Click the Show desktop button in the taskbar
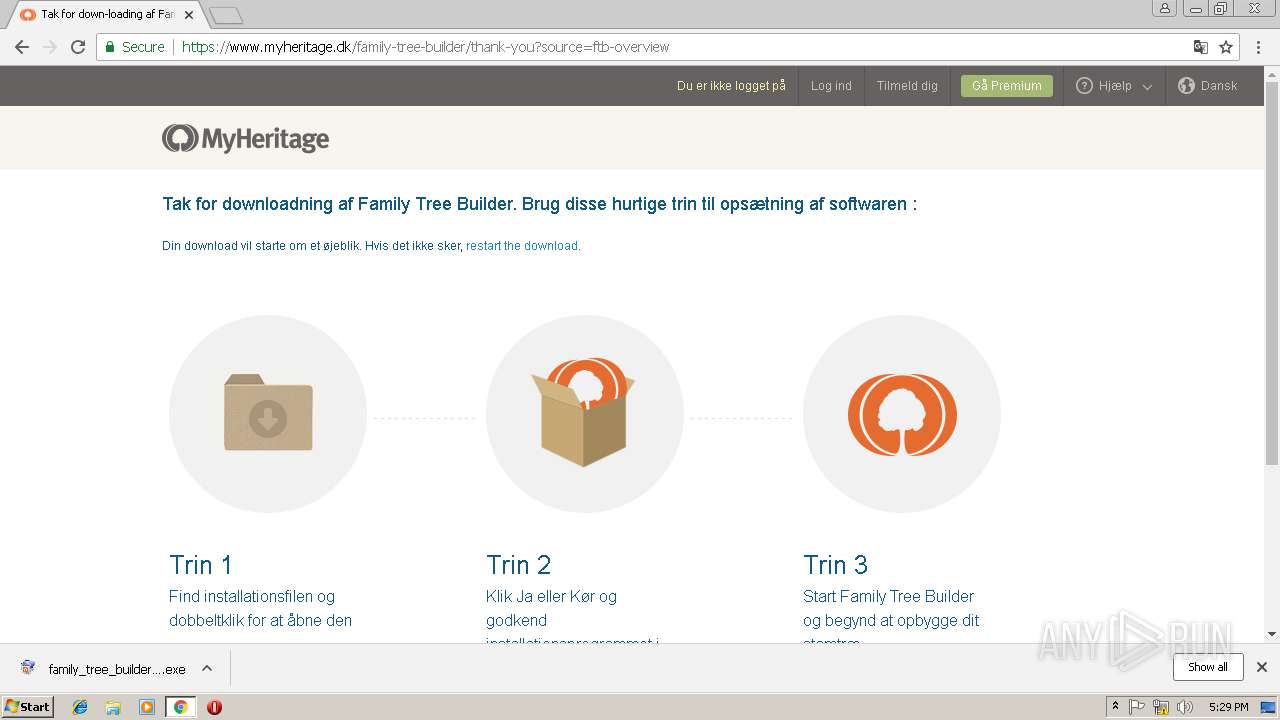 click(x=1269, y=707)
